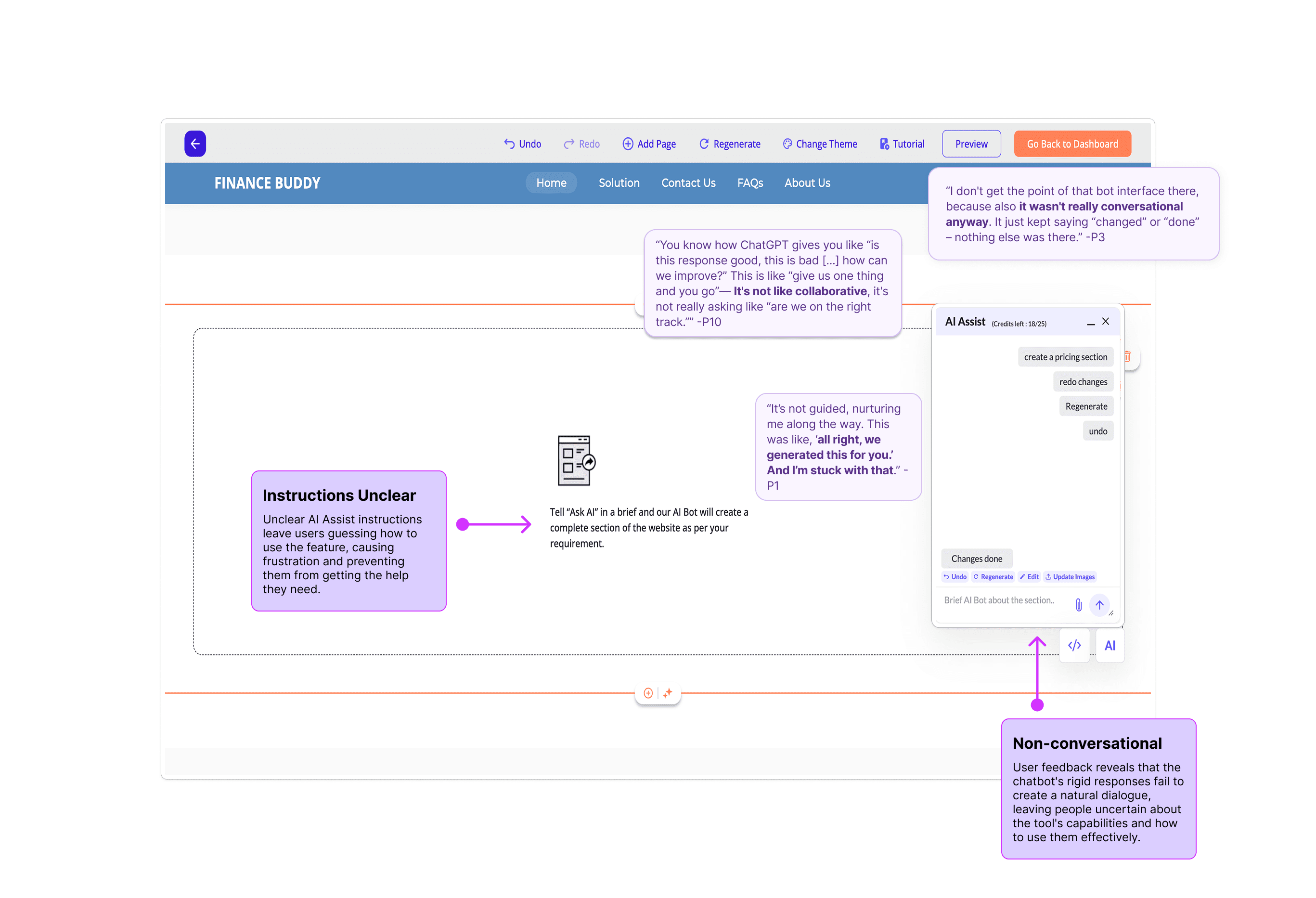Go to the FAQs page link
The image size is (1316, 898).
(x=750, y=183)
